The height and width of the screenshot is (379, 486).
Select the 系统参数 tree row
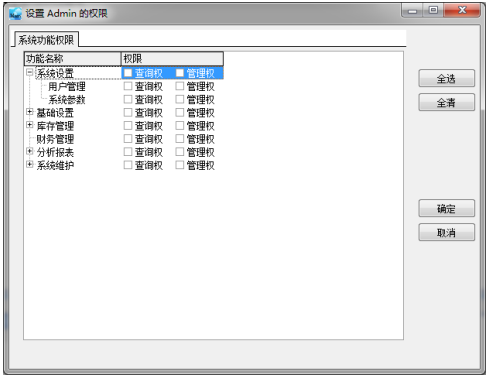67,100
